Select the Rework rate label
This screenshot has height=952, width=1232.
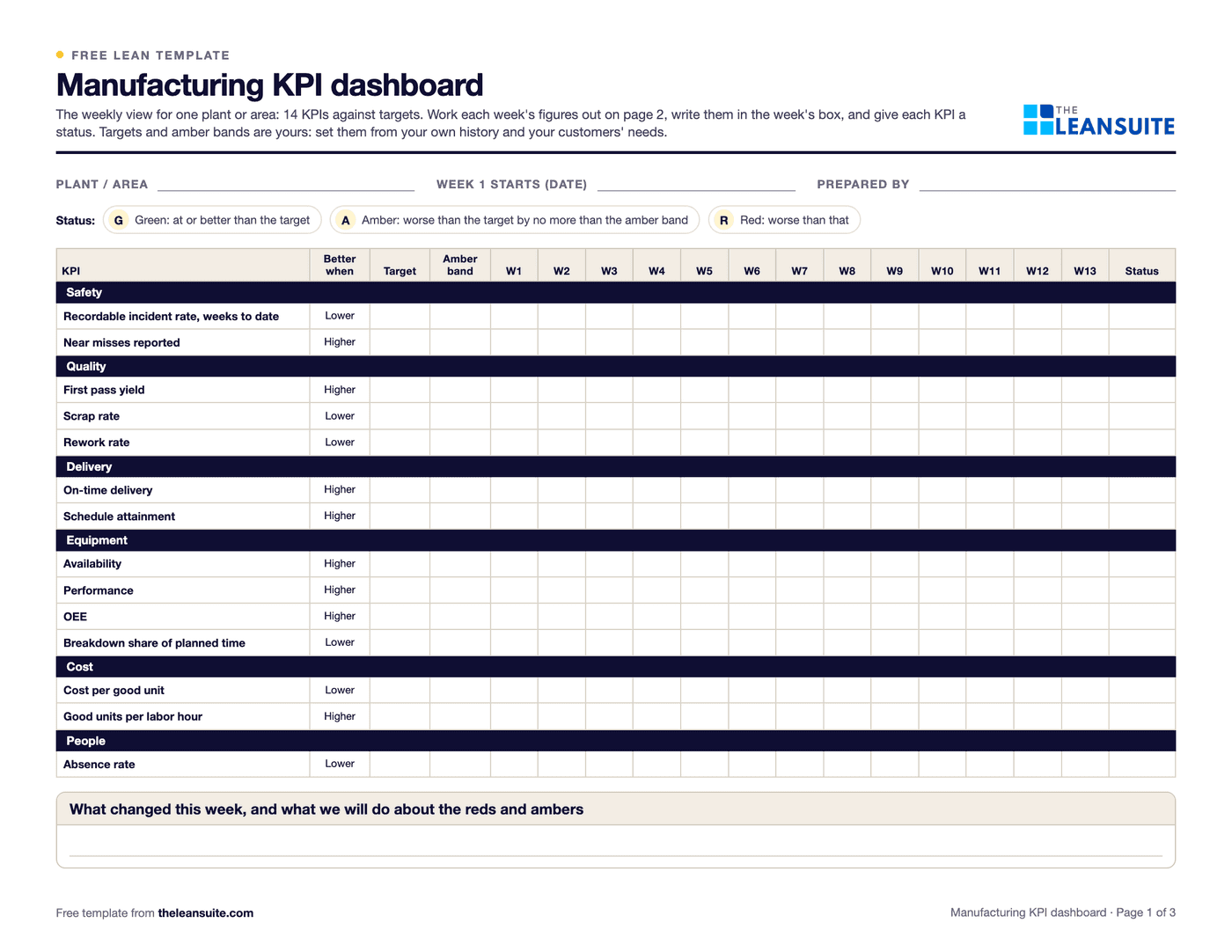[x=96, y=443]
